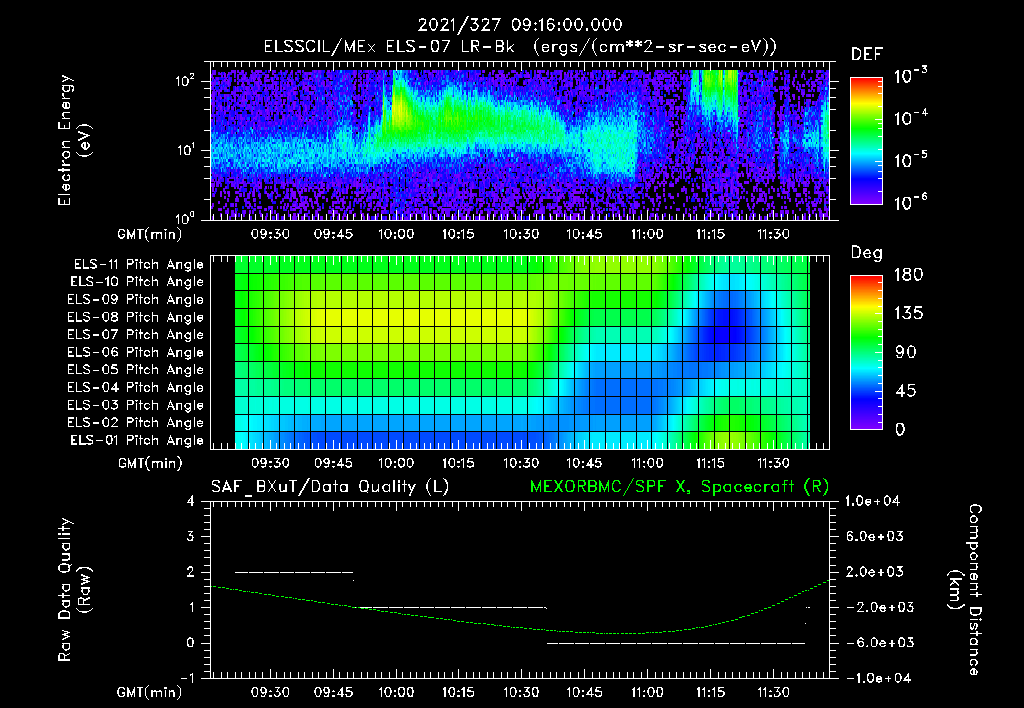Image resolution: width=1024 pixels, height=708 pixels.
Task: Click the data quality level 2 line segment
Action: tap(294, 572)
